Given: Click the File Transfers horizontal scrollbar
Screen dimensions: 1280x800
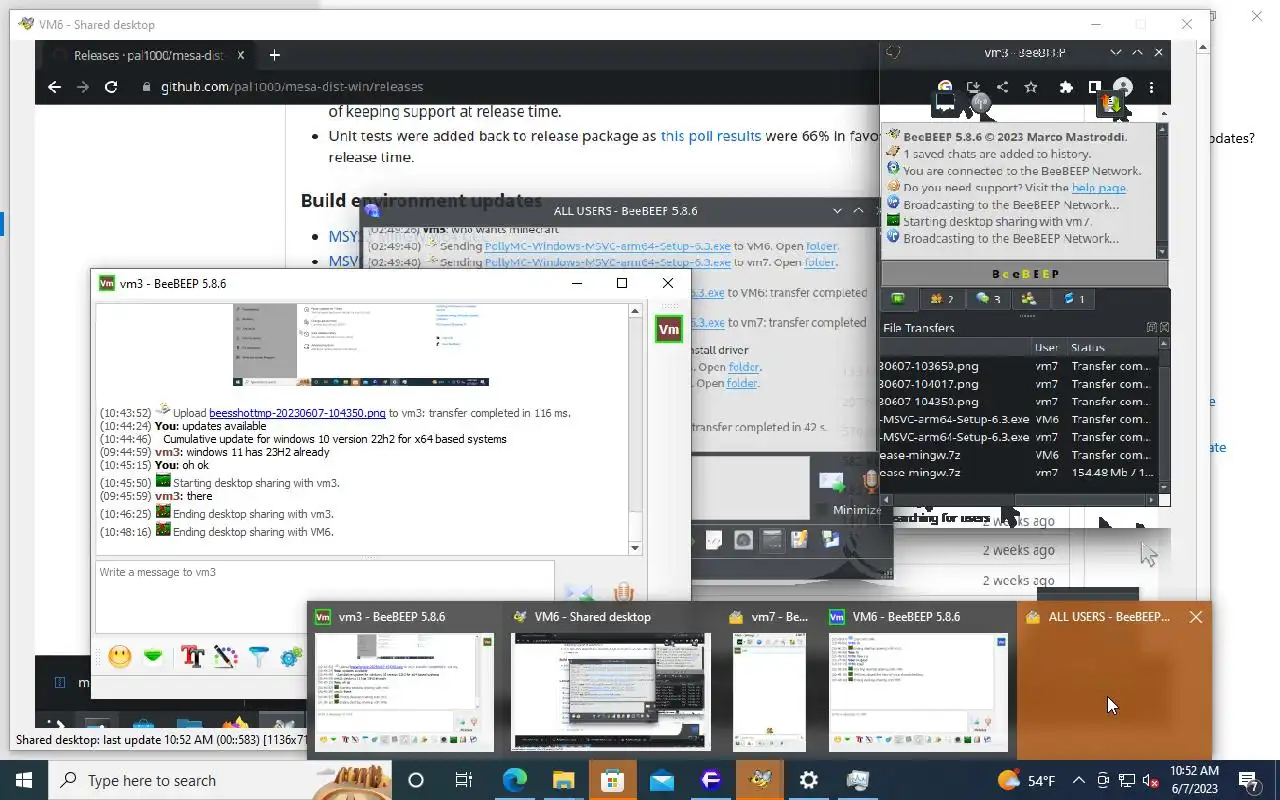Looking at the screenshot, I should (1018, 499).
